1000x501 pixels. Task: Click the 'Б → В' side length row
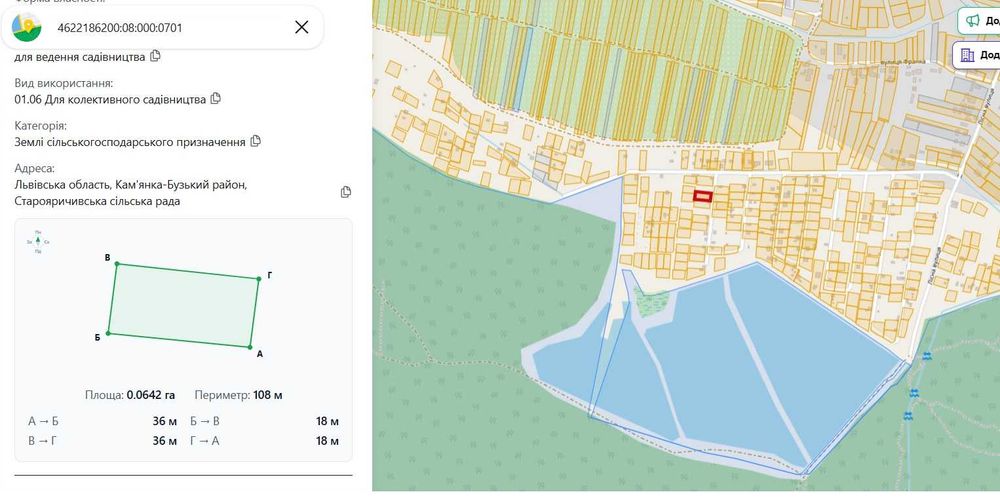pos(265,421)
